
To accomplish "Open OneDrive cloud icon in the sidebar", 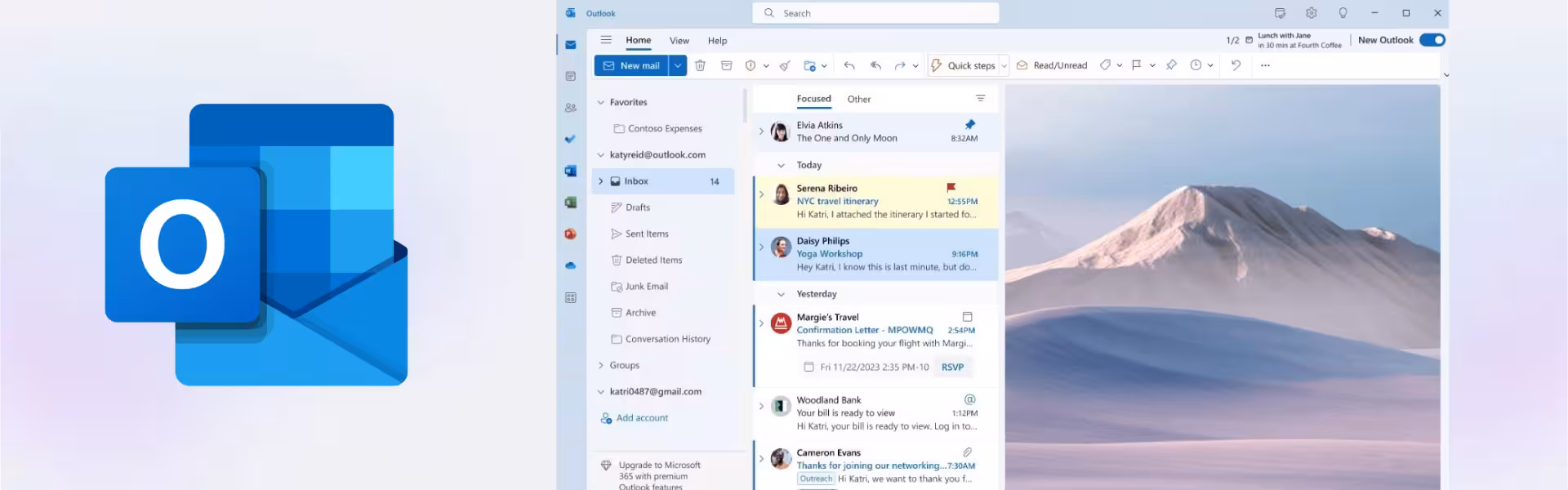I will 570,265.
